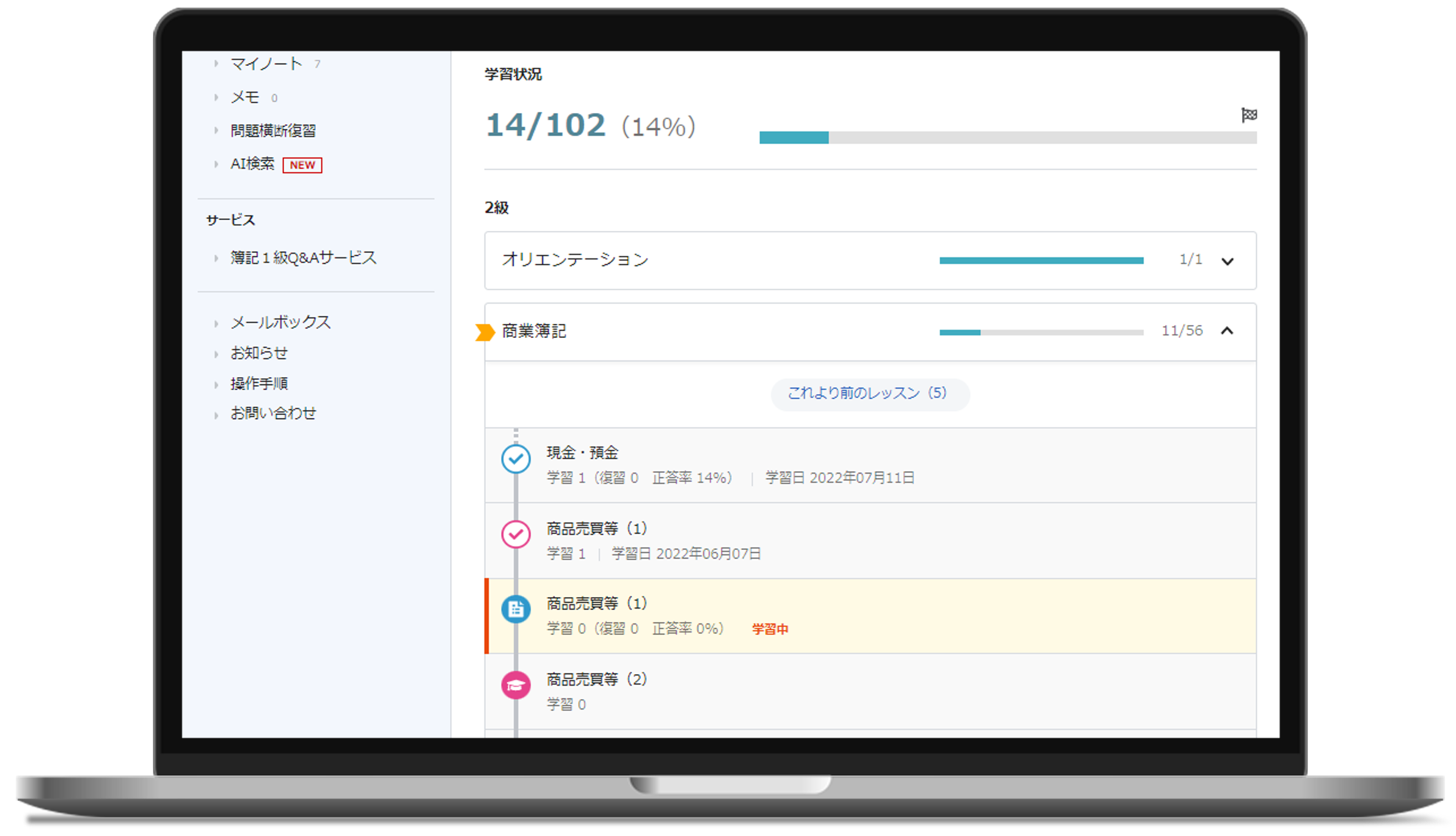The height and width of the screenshot is (836, 1456).
Task: Go to 問題横断復習 in sidebar
Action: pos(273,131)
